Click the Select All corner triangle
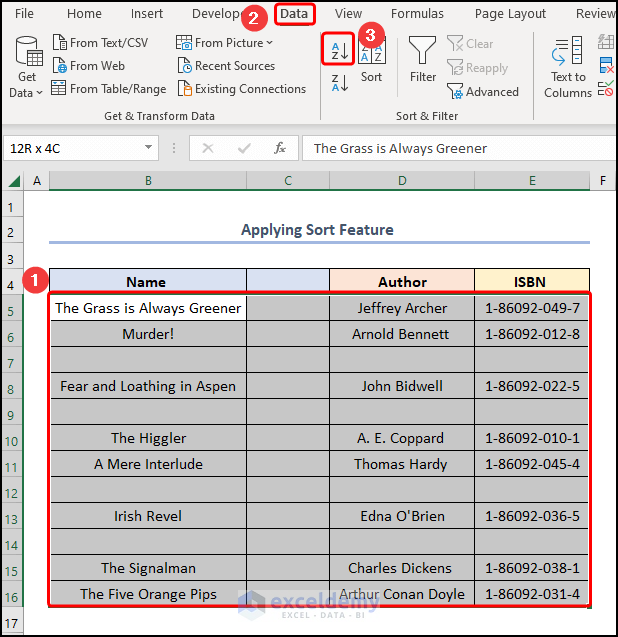The height and width of the screenshot is (637, 618). (14, 181)
